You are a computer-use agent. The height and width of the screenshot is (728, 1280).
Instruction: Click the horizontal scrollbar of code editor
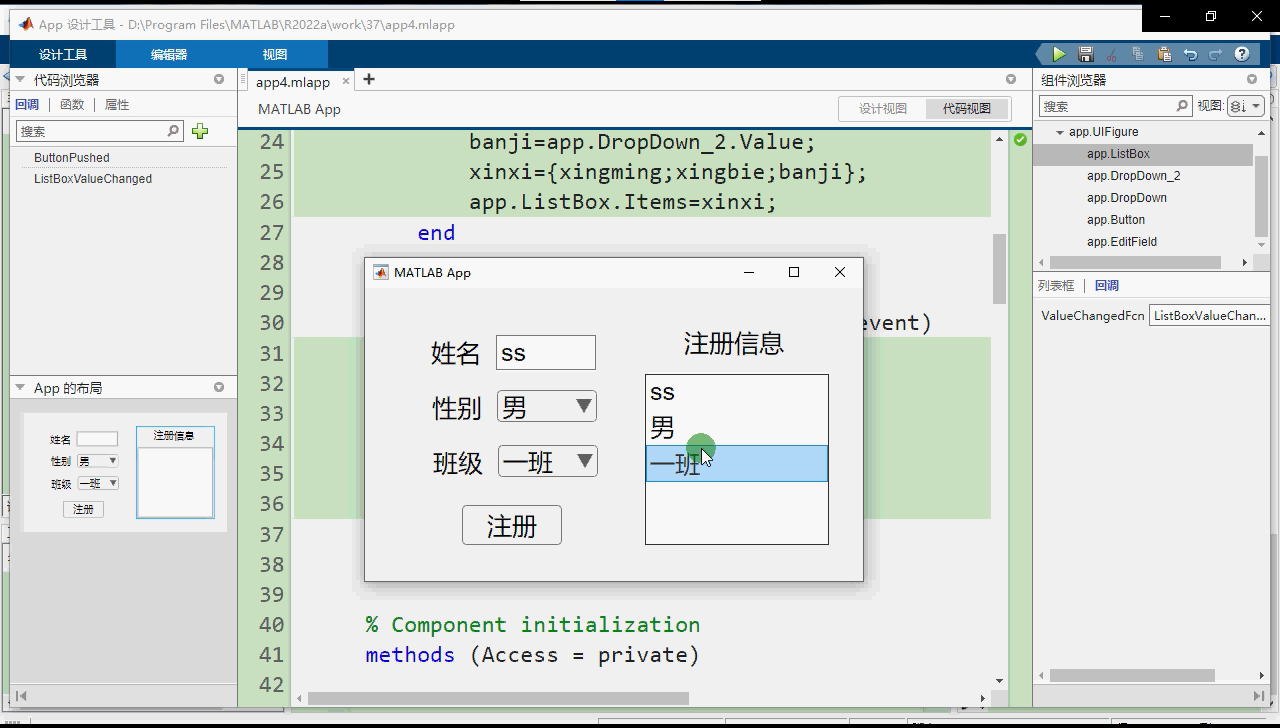498,698
